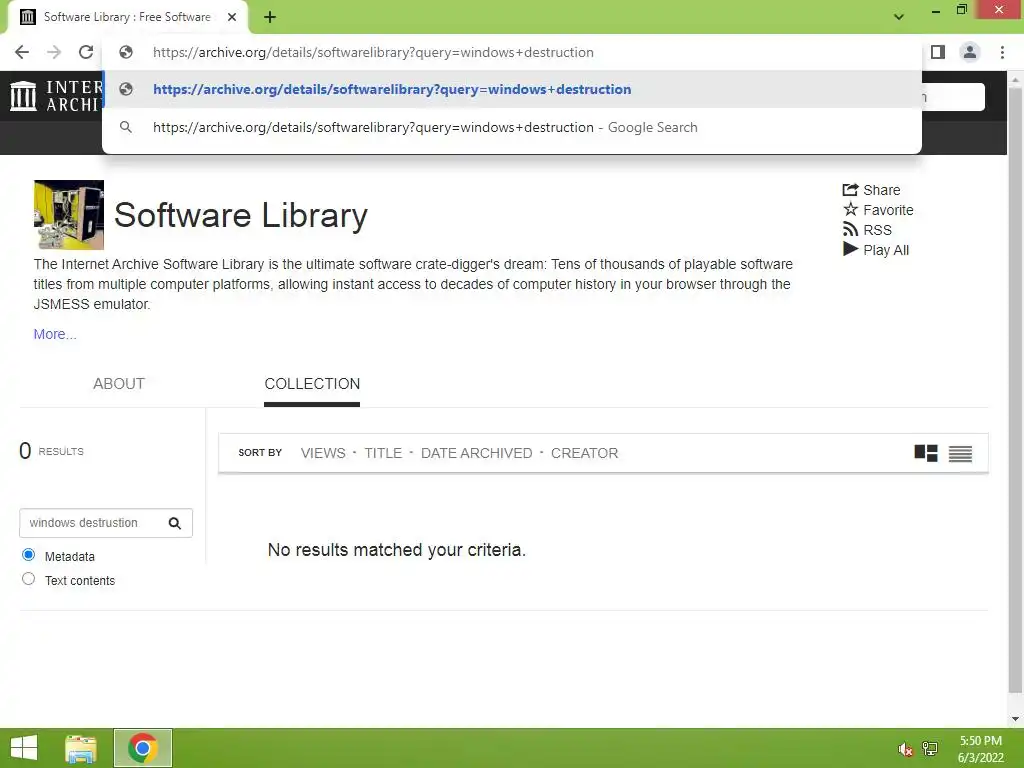Open Chrome three-dot menu
1024x768 pixels.
(1002, 52)
